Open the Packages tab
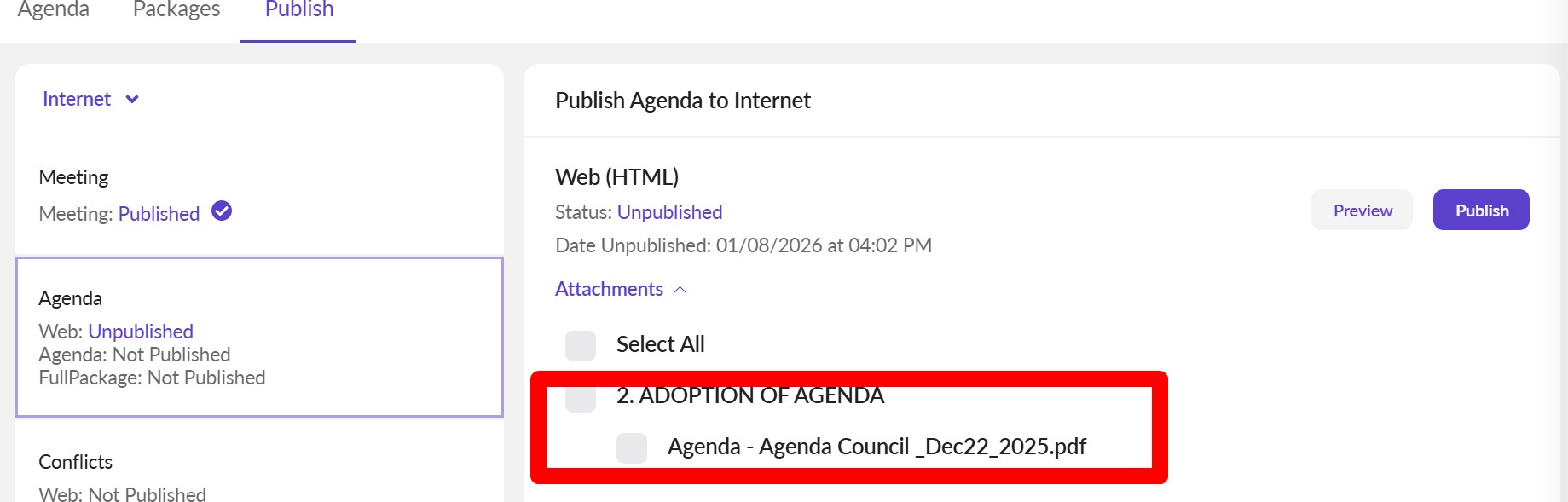Screen dimensions: 1568x502 click(176, 10)
